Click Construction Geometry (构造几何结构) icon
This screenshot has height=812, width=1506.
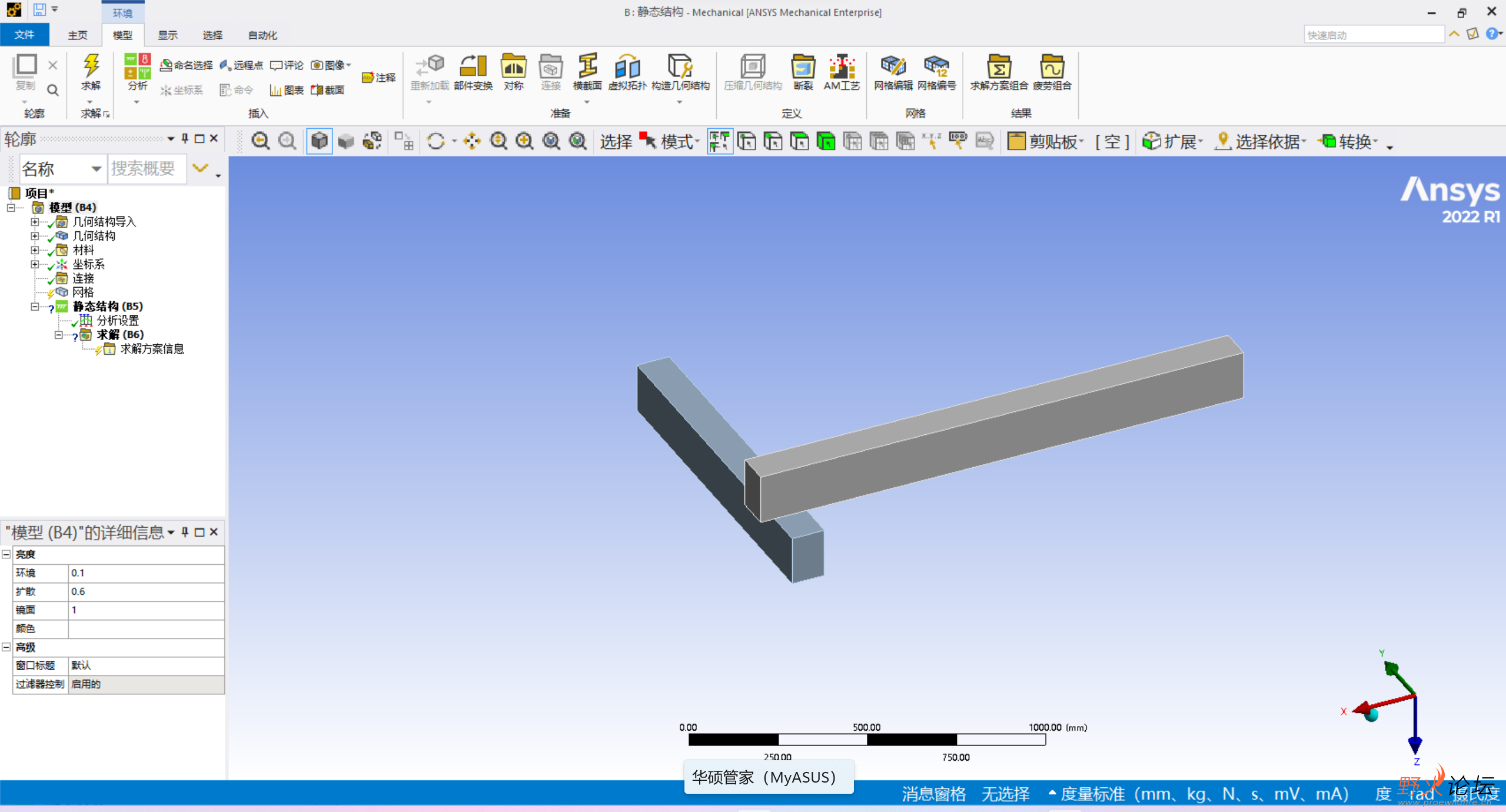680,72
